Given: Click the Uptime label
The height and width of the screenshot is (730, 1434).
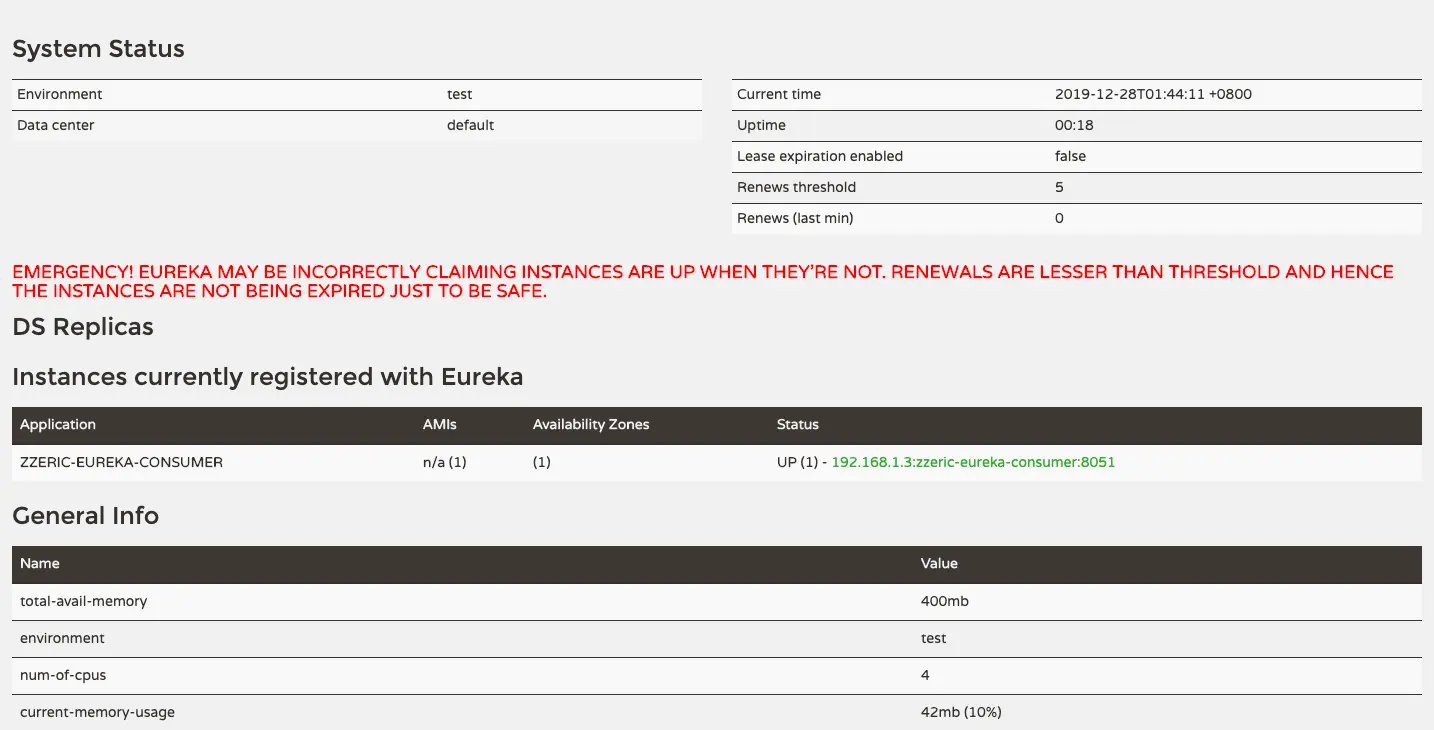Looking at the screenshot, I should click(x=761, y=125).
